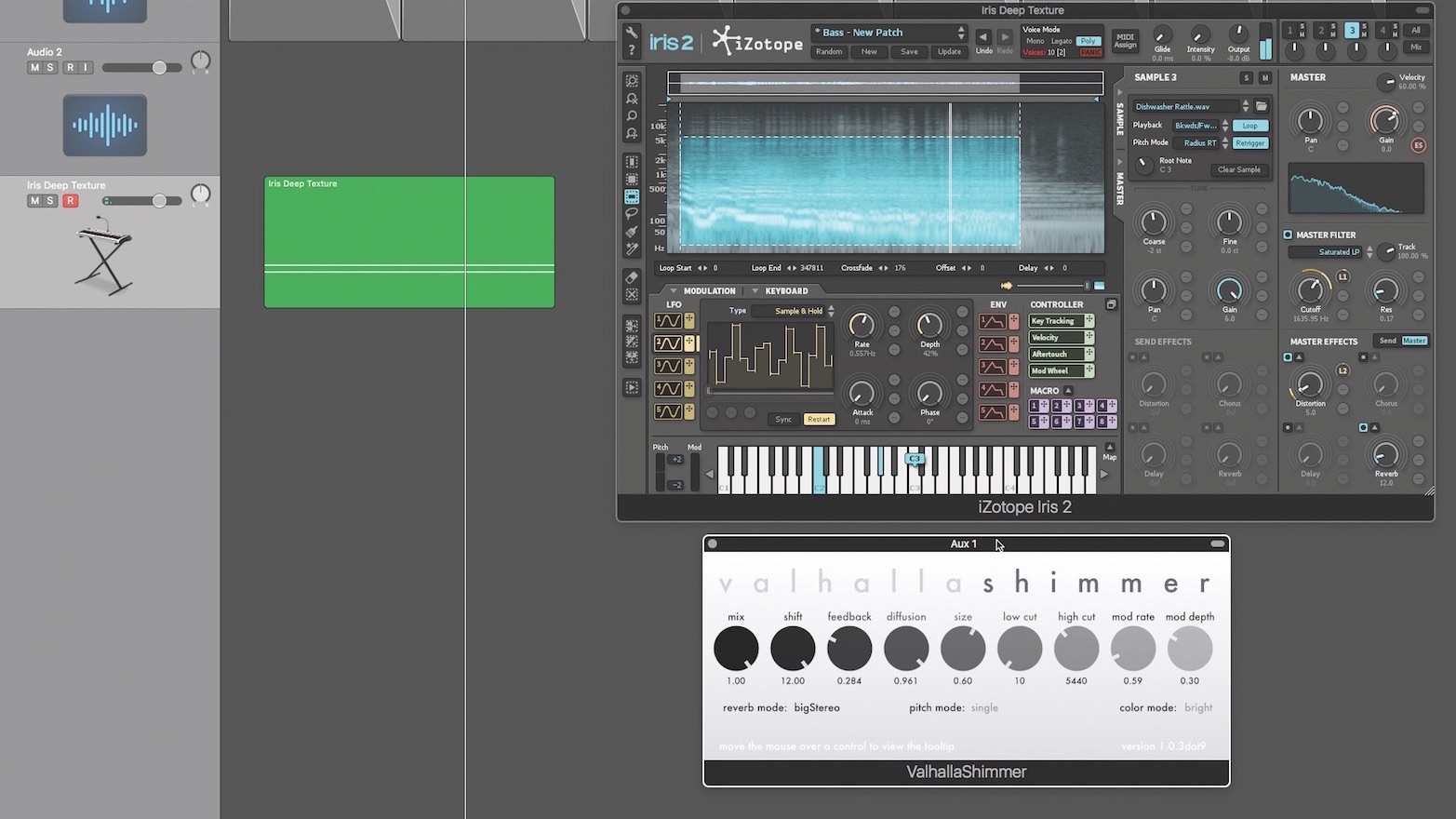Collapse the Modulation section triangle
This screenshot has height=819, width=1456.
(x=674, y=291)
